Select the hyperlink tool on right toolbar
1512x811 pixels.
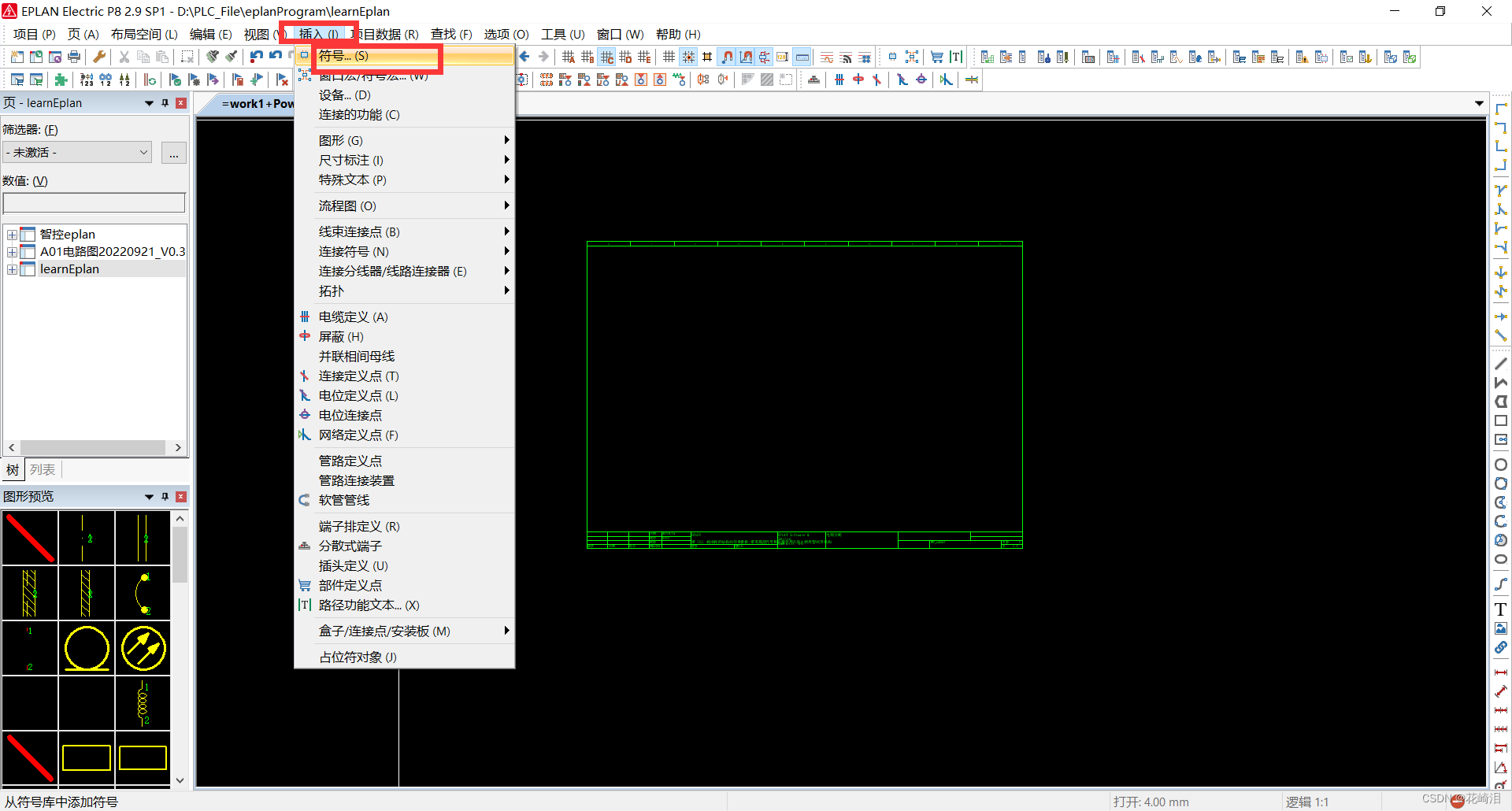click(1501, 647)
